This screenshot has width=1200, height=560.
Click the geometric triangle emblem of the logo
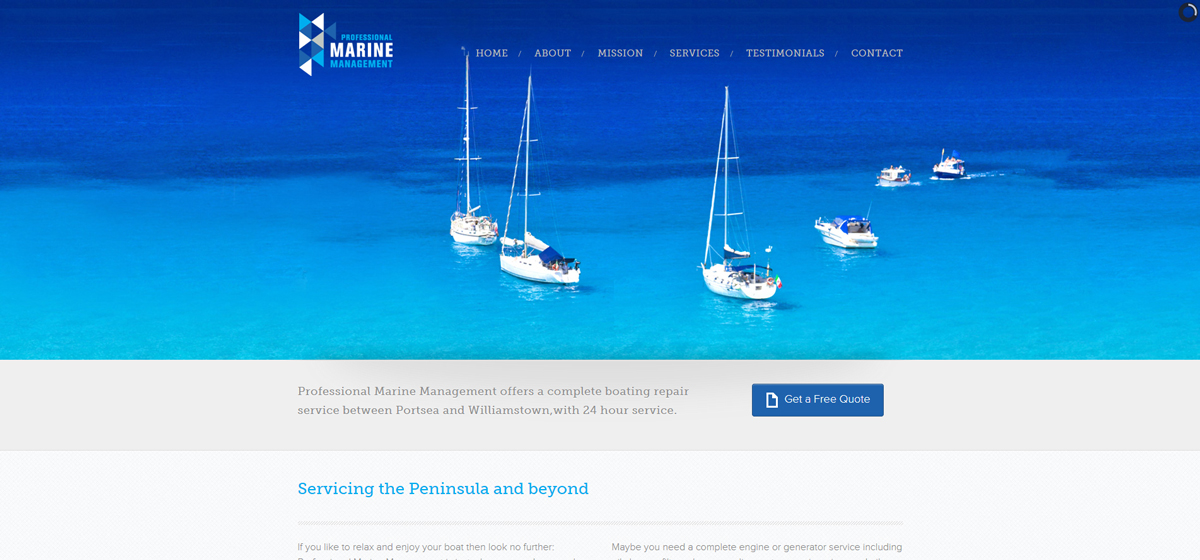coord(312,44)
